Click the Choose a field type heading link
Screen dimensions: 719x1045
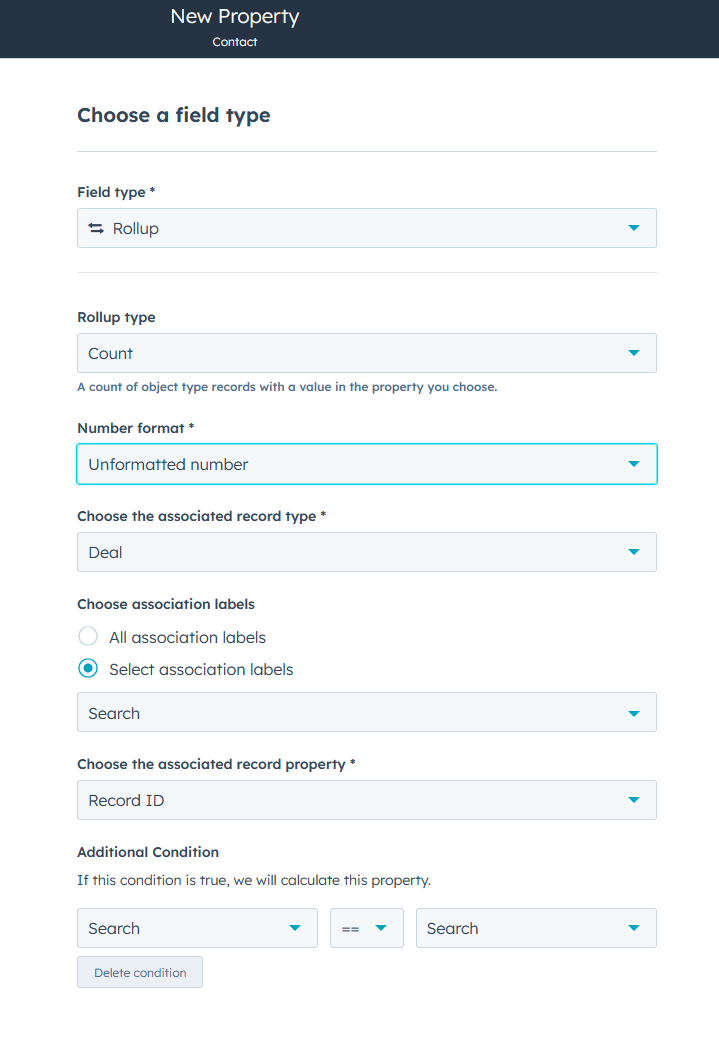(172, 115)
